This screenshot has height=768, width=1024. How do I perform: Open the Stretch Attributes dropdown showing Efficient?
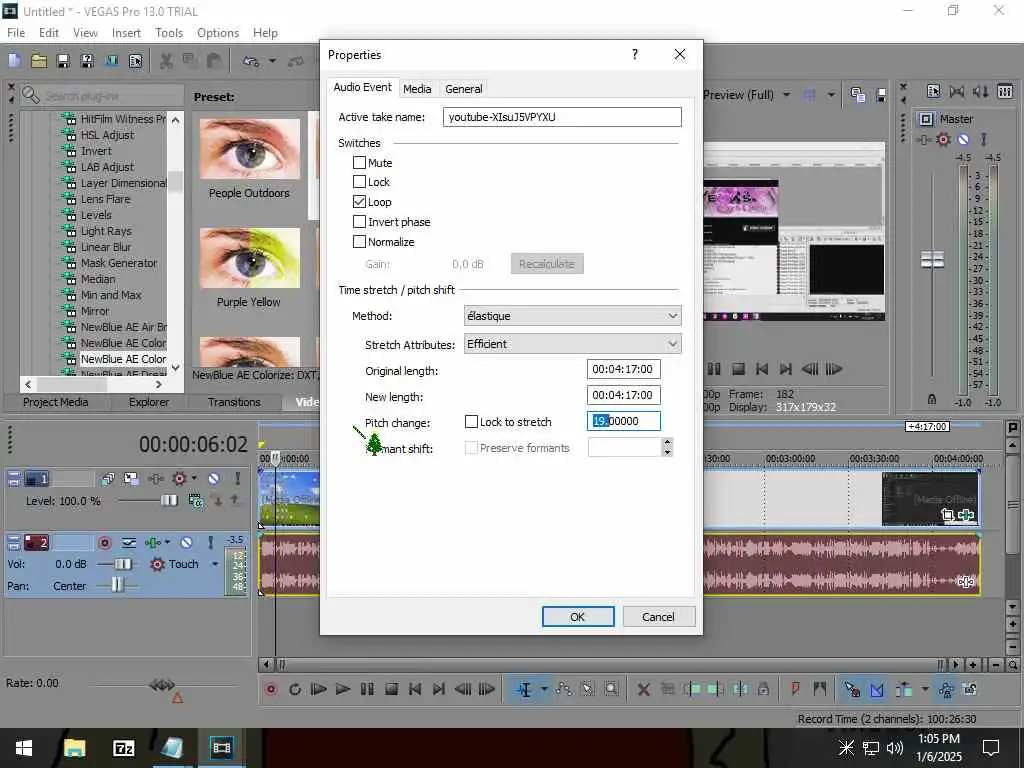[x=573, y=344]
